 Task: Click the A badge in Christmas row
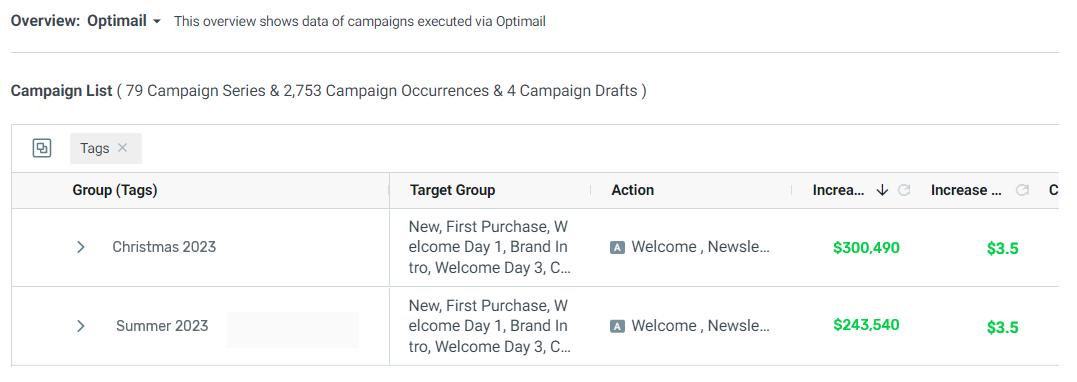click(x=617, y=247)
